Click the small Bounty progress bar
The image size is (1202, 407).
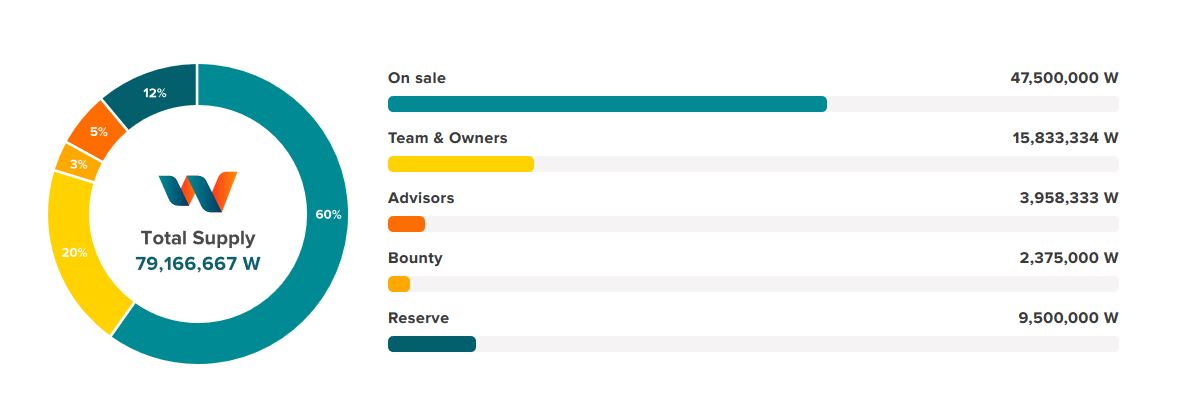[399, 284]
